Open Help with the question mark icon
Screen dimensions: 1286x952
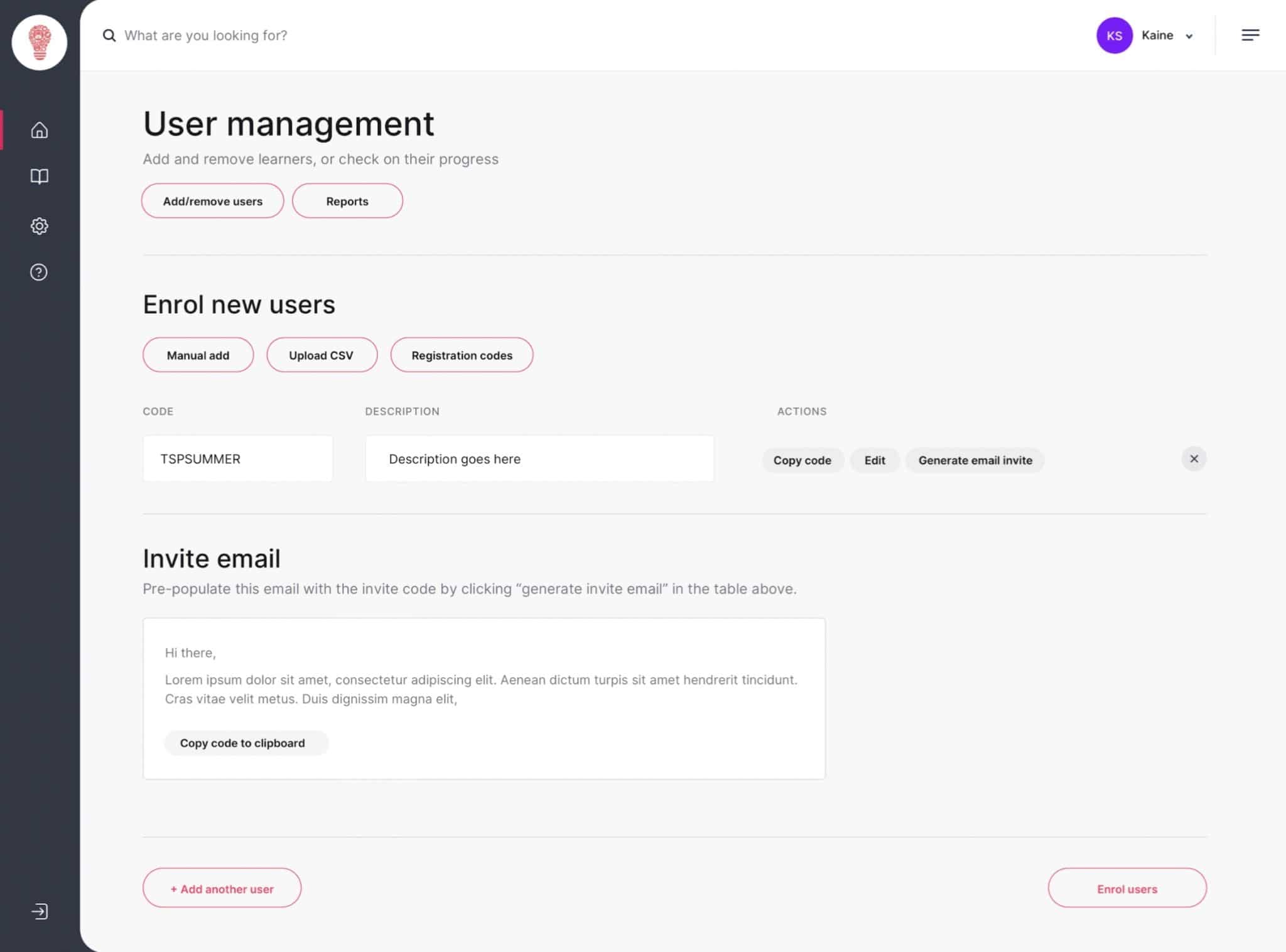39,272
